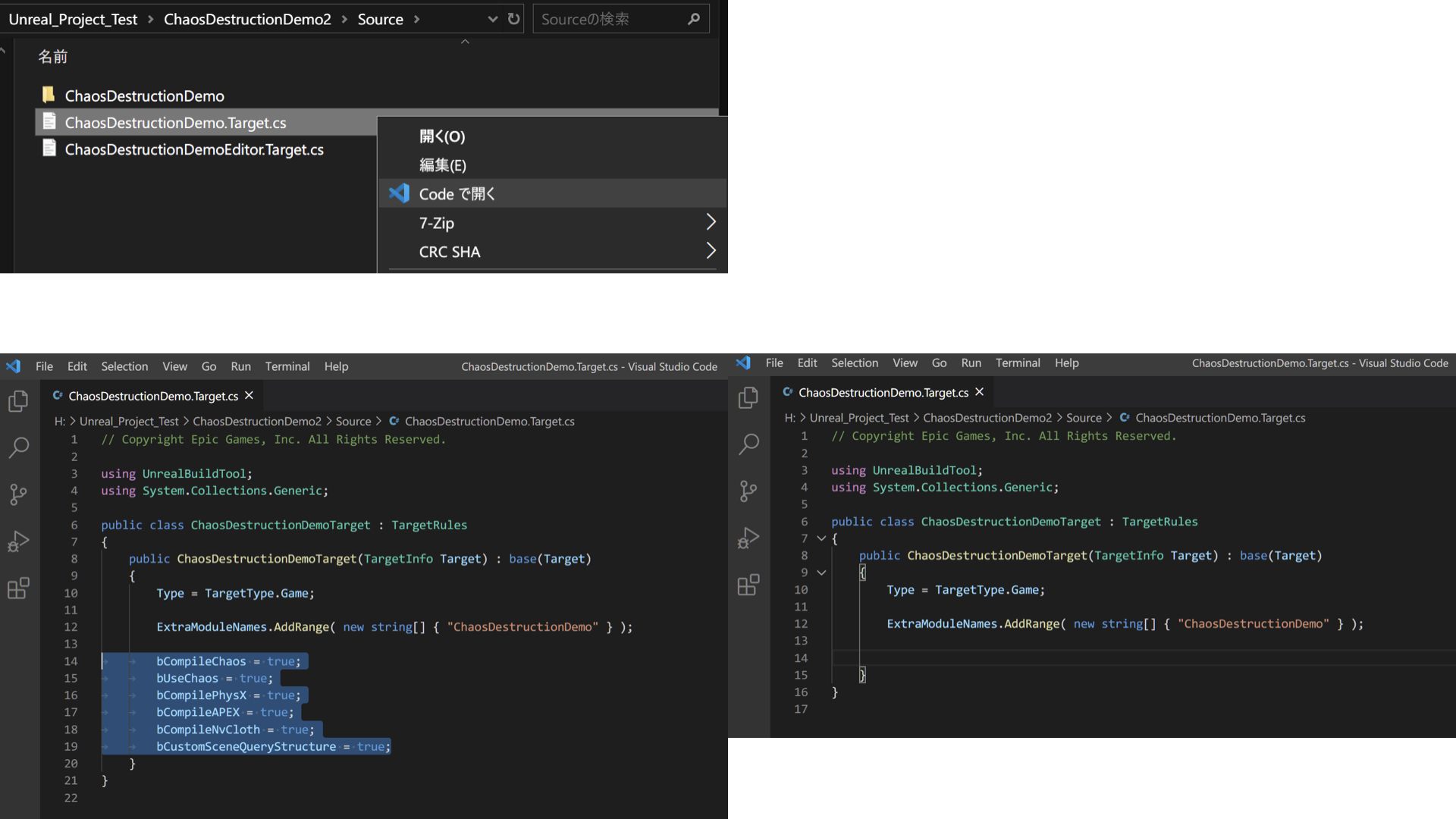Open Help menu in right VS Code window
Screen dimensions: 1456x819
click(1066, 363)
